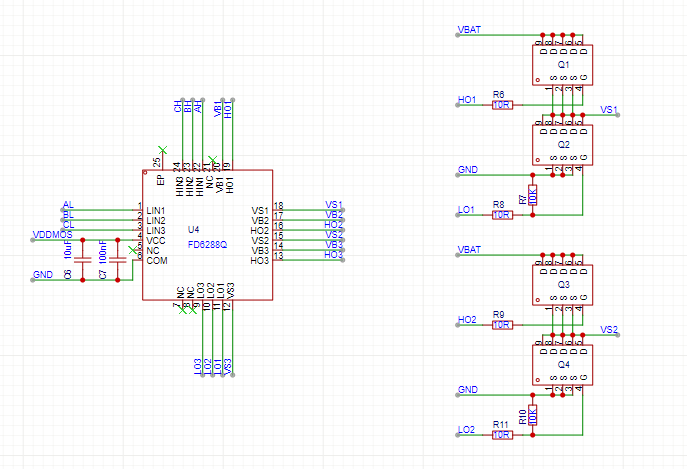Click the VS1 net label beside Q1
Screen dimensions: 687x469
point(609,108)
